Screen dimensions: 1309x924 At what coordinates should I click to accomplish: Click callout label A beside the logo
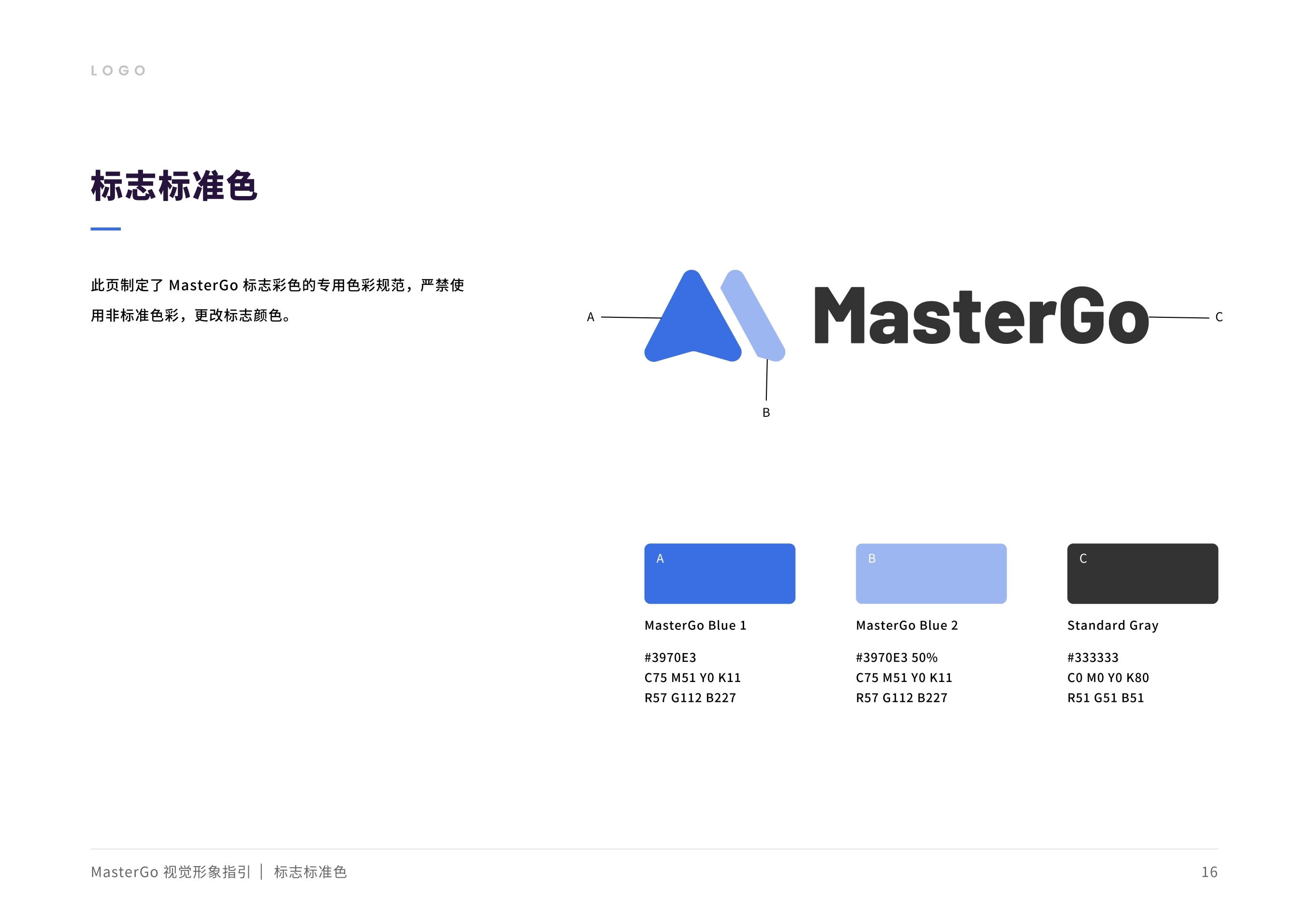pos(590,317)
